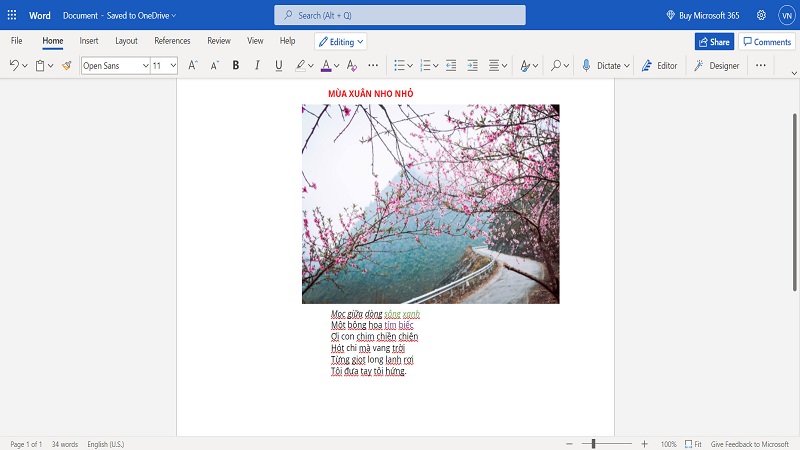
Task: Expand highlight color dropdown arrow
Action: tap(311, 66)
